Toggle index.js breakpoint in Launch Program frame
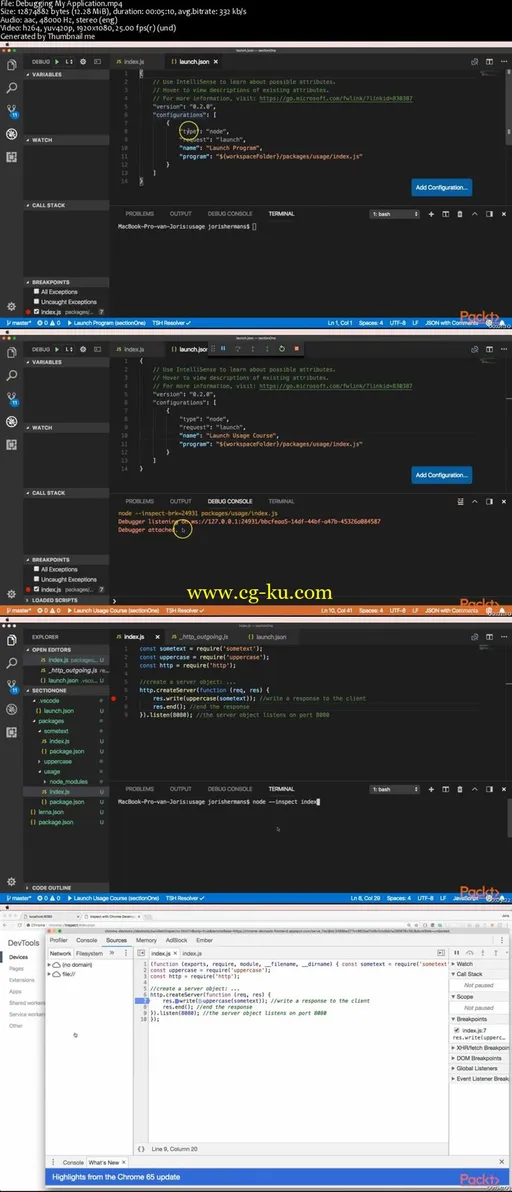512x1192 pixels. point(36,312)
